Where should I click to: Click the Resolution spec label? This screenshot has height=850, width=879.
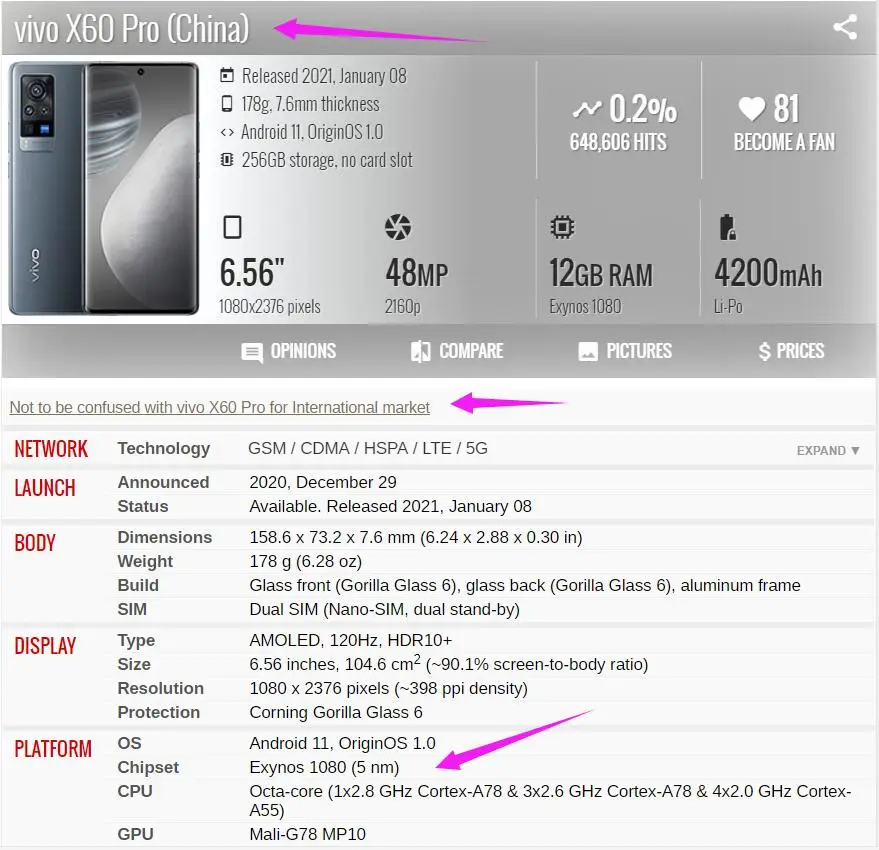(160, 689)
